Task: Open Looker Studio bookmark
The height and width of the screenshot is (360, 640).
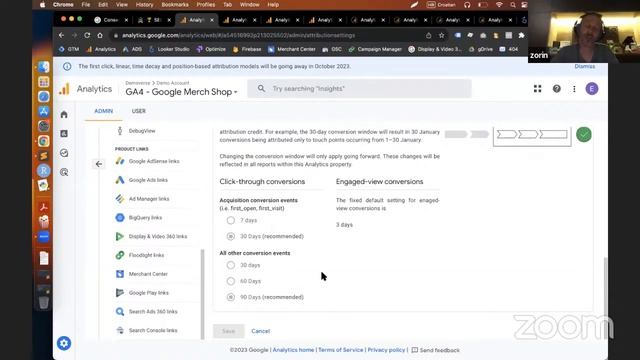Action: (169, 49)
